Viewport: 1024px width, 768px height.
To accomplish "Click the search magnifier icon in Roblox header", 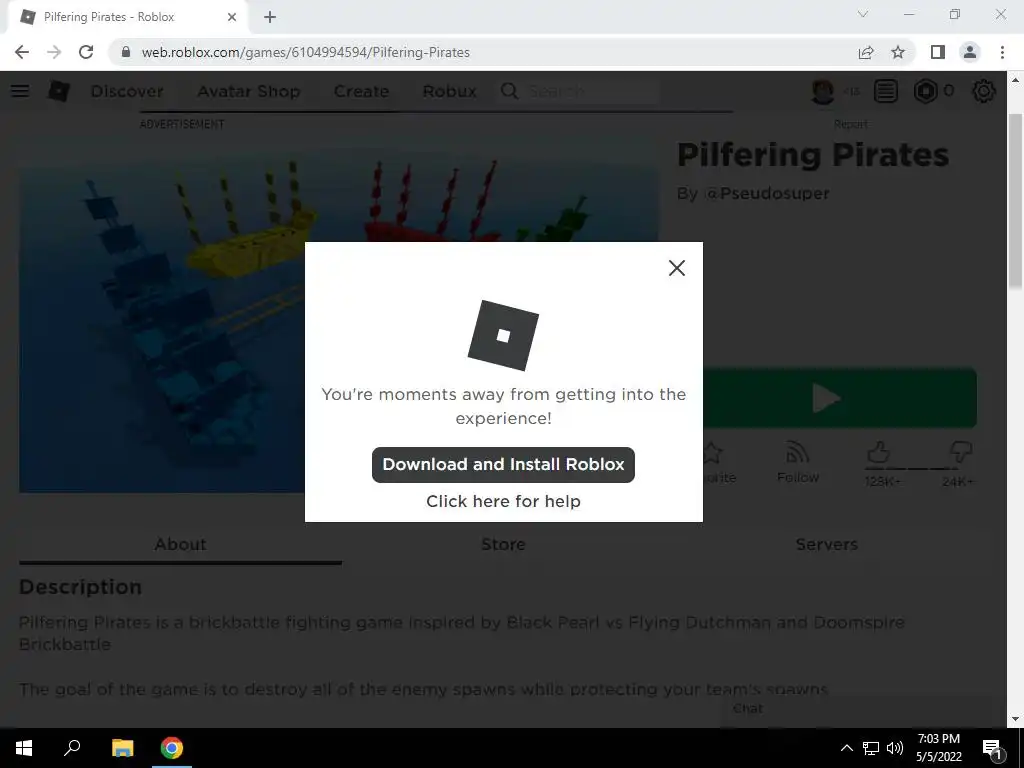I will [x=509, y=91].
